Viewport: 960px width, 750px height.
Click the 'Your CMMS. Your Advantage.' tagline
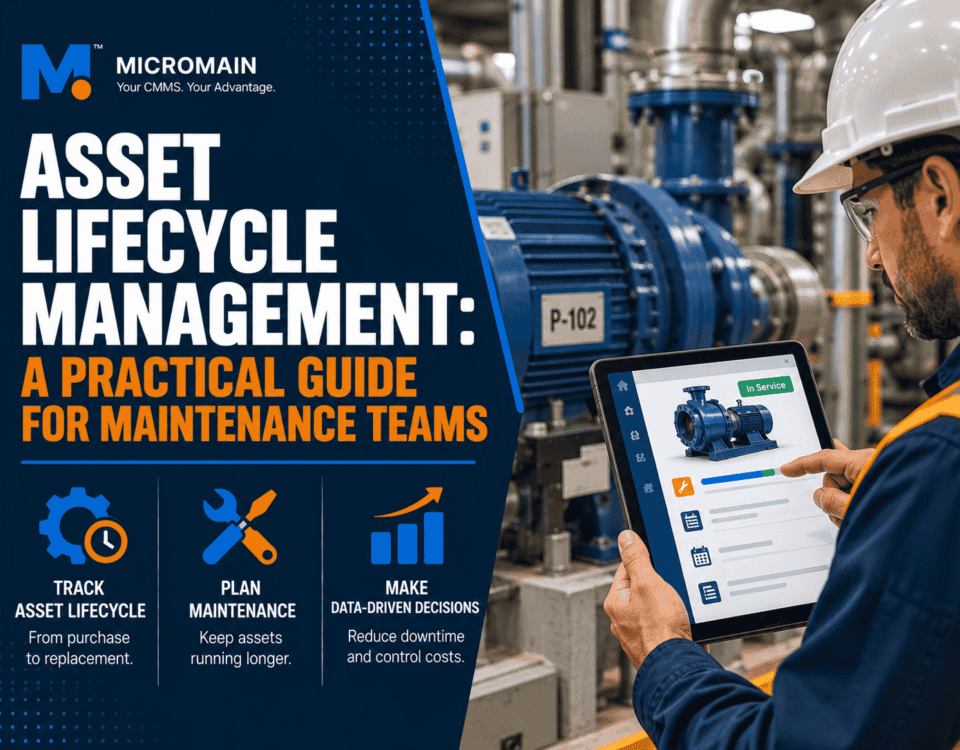pyautogui.click(x=196, y=88)
